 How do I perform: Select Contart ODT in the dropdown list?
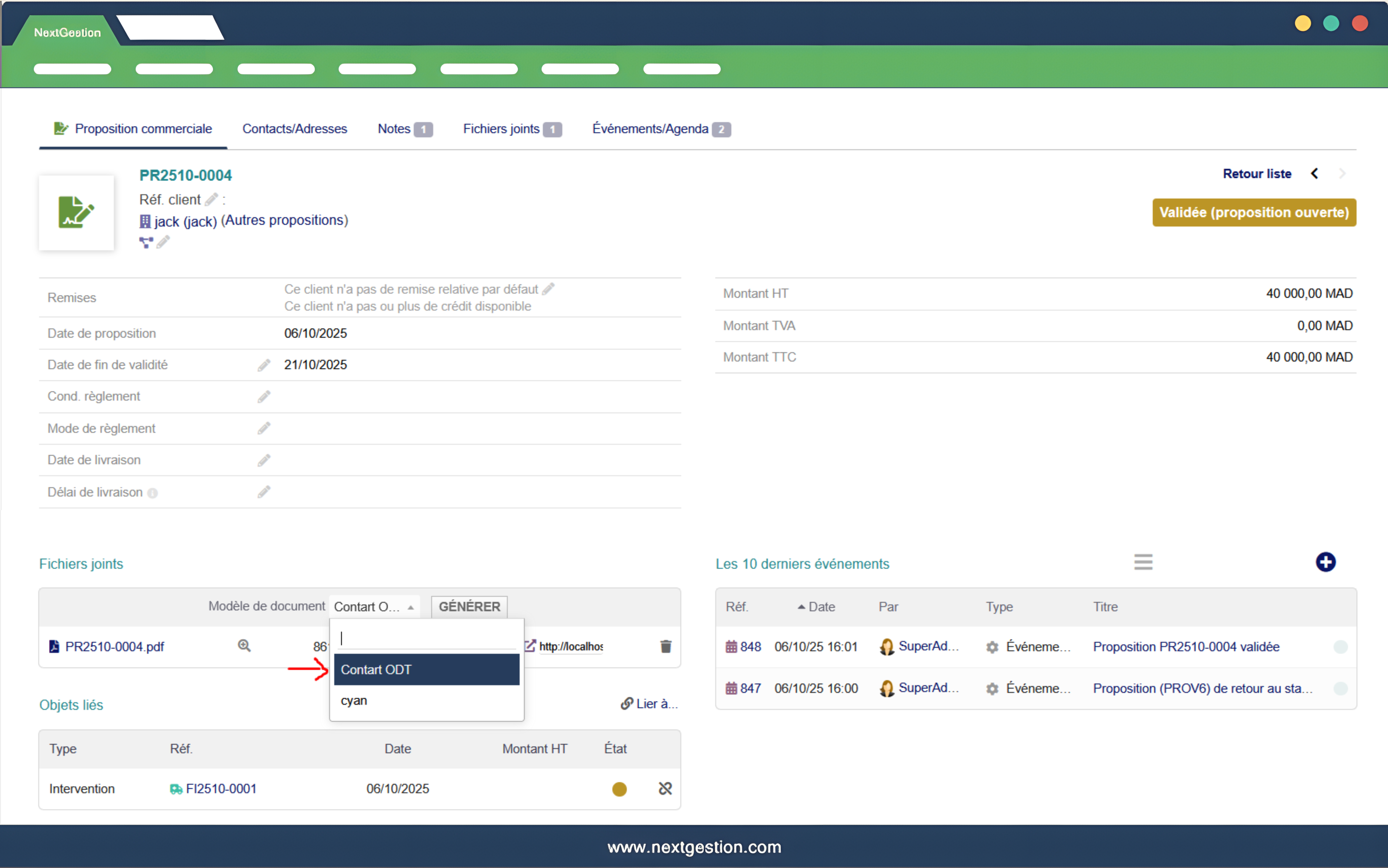[x=426, y=669]
